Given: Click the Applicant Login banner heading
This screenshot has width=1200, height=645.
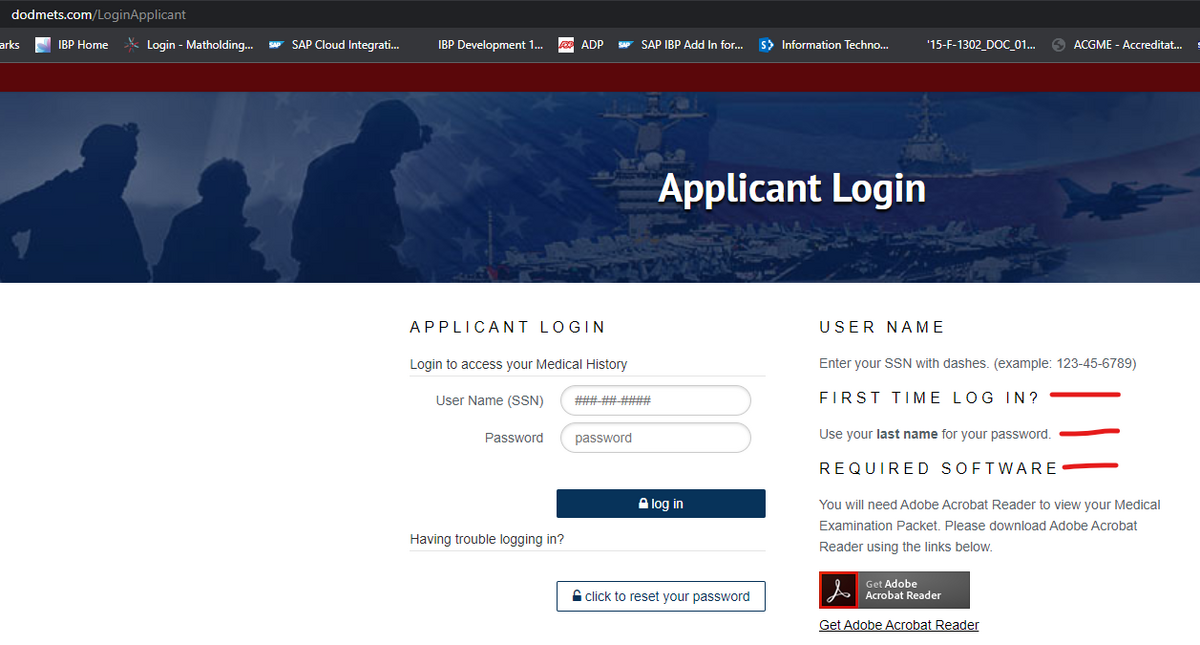Looking at the screenshot, I should pos(791,188).
